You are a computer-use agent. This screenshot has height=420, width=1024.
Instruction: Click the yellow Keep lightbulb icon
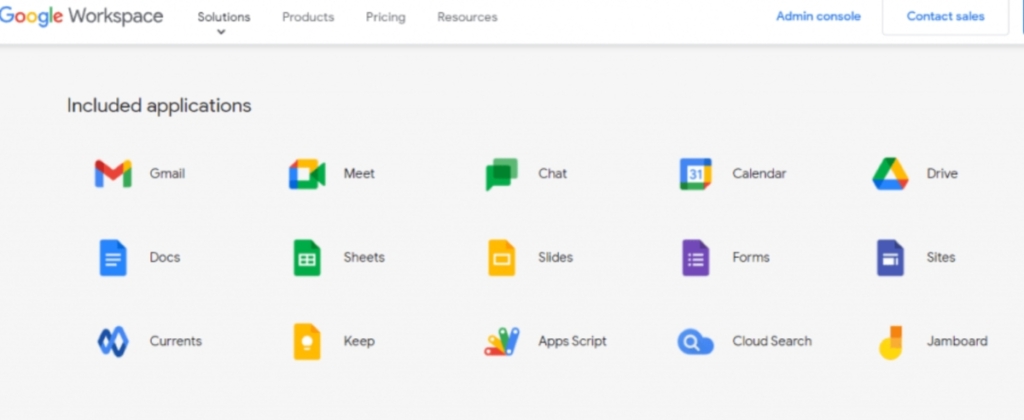307,342
